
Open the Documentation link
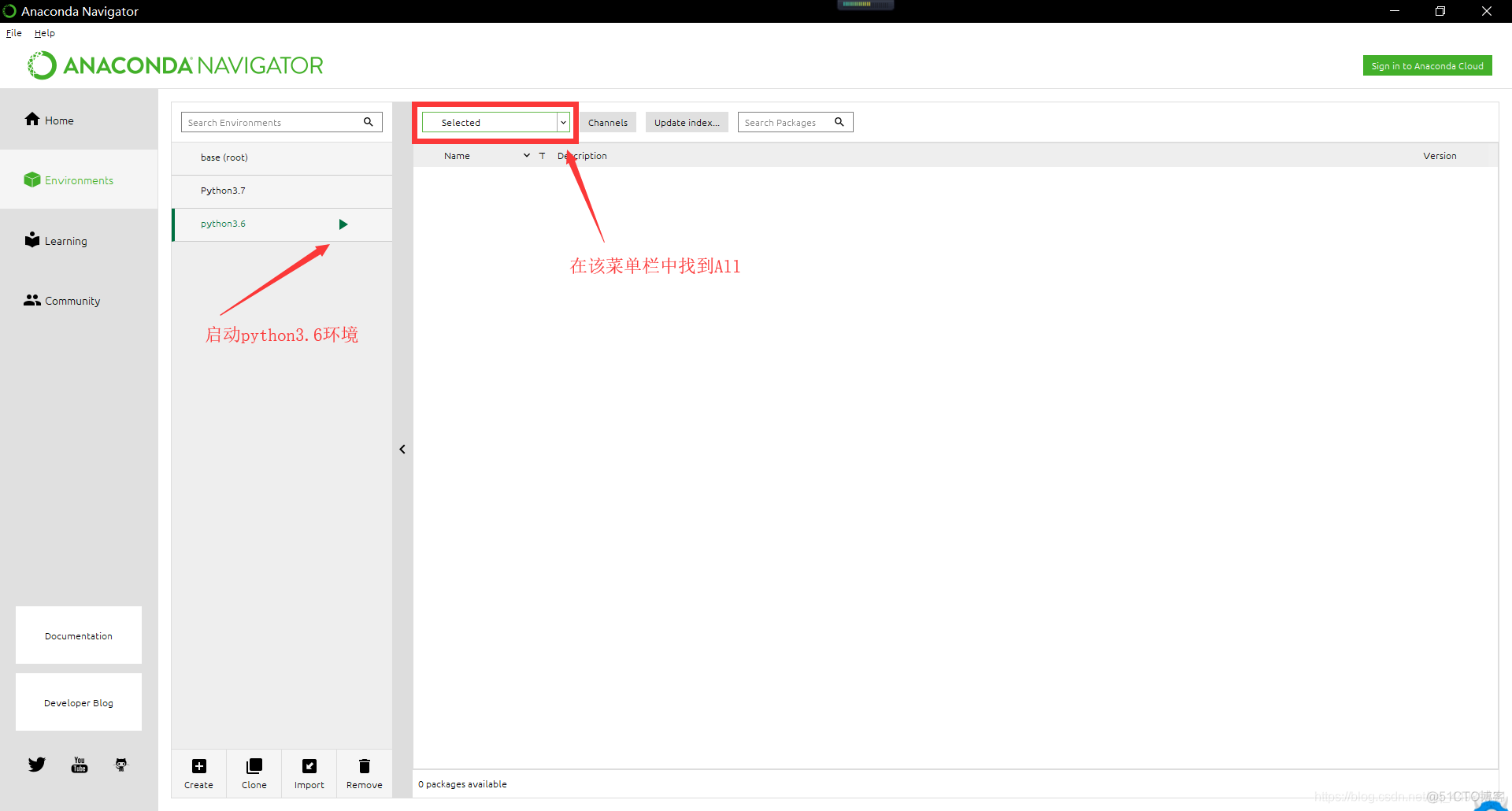[79, 635]
